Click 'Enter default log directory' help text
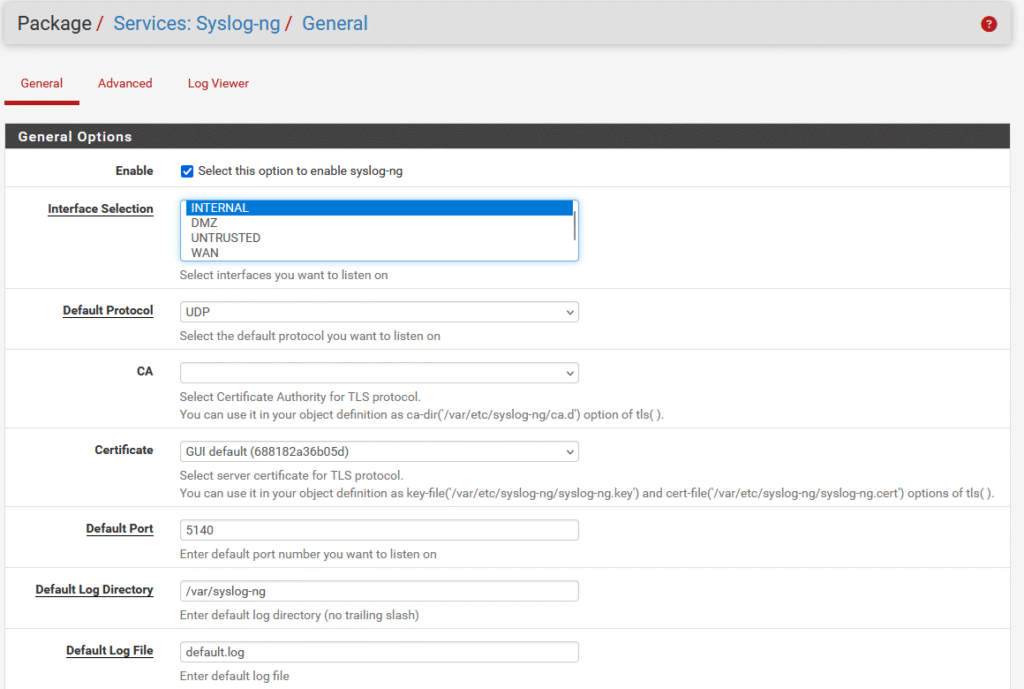This screenshot has width=1024, height=689. [x=299, y=615]
